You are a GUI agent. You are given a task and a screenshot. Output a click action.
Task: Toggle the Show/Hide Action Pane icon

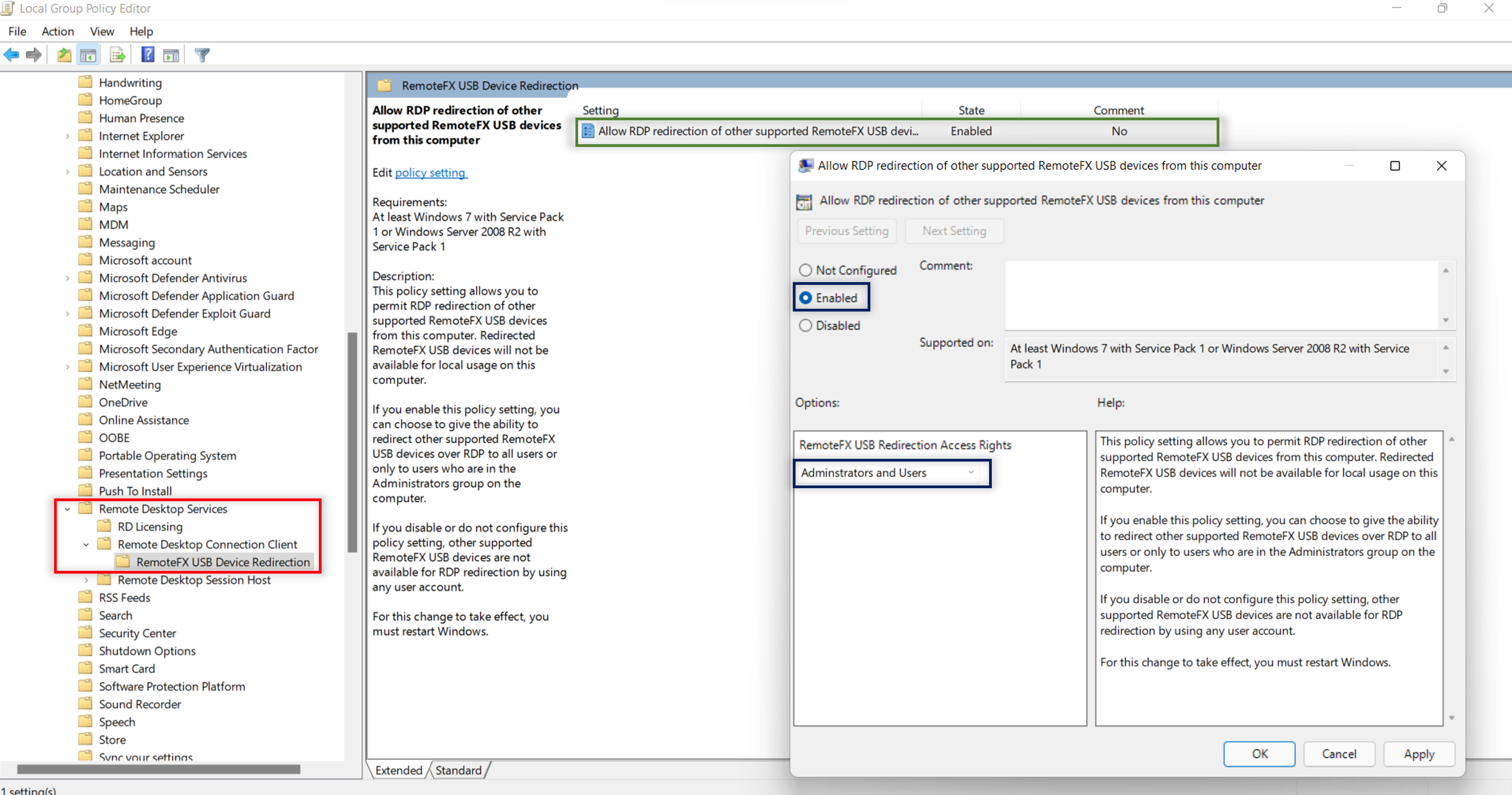tap(171, 55)
